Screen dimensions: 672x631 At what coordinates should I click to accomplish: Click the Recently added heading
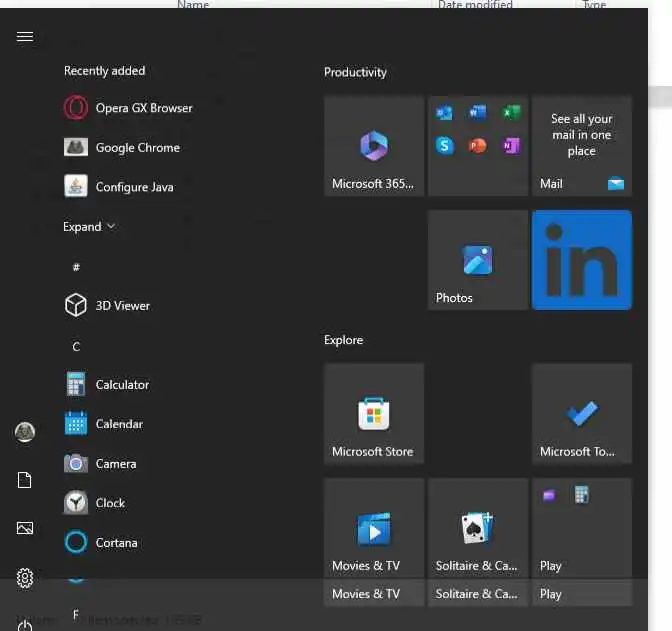pyautogui.click(x=105, y=71)
